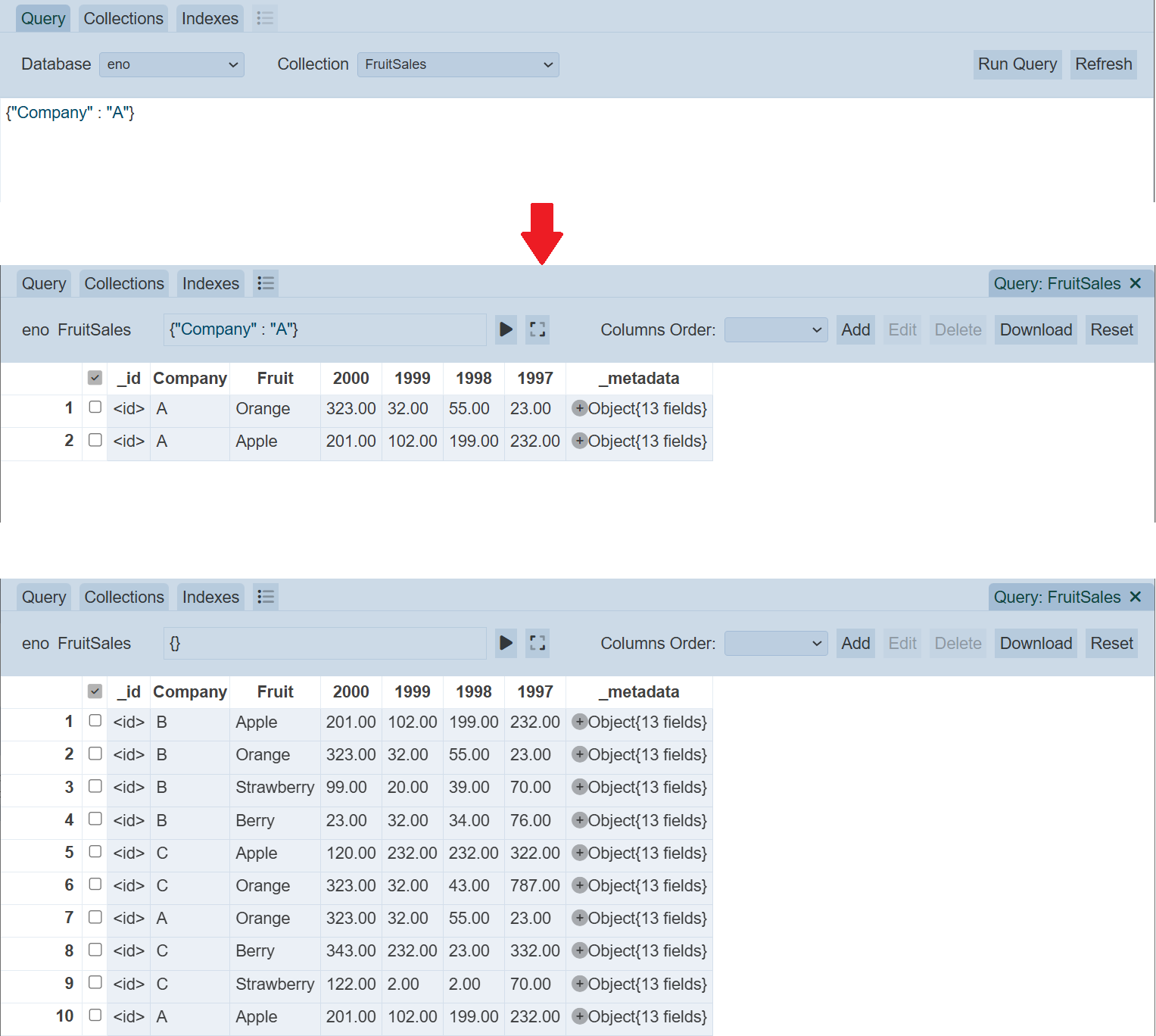Run the {"Company" : "A"} filter with play icon
1156x1036 pixels.
click(x=506, y=329)
